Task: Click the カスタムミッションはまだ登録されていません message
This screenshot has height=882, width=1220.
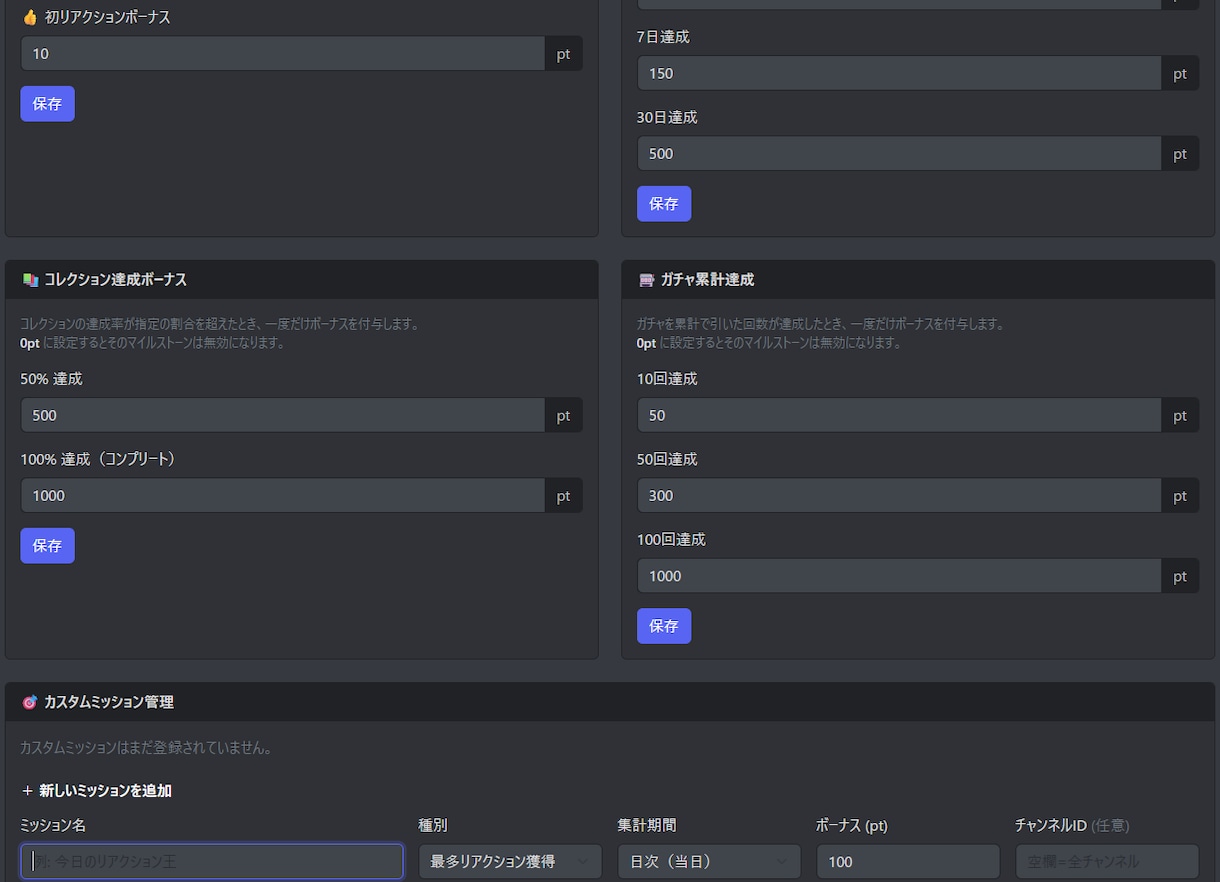Action: [147, 748]
